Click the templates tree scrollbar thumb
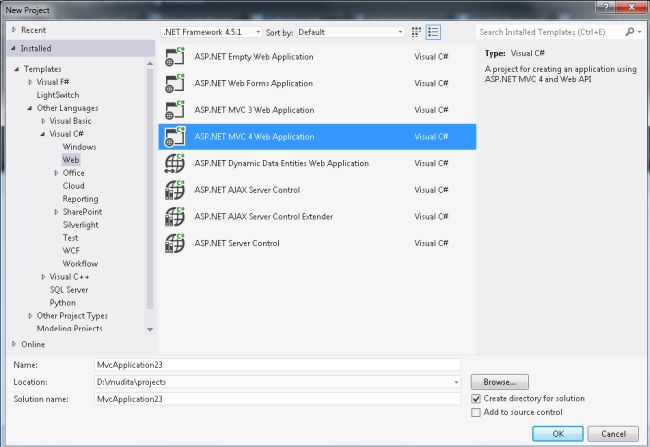Image resolution: width=650 pixels, height=447 pixels. pos(150,189)
